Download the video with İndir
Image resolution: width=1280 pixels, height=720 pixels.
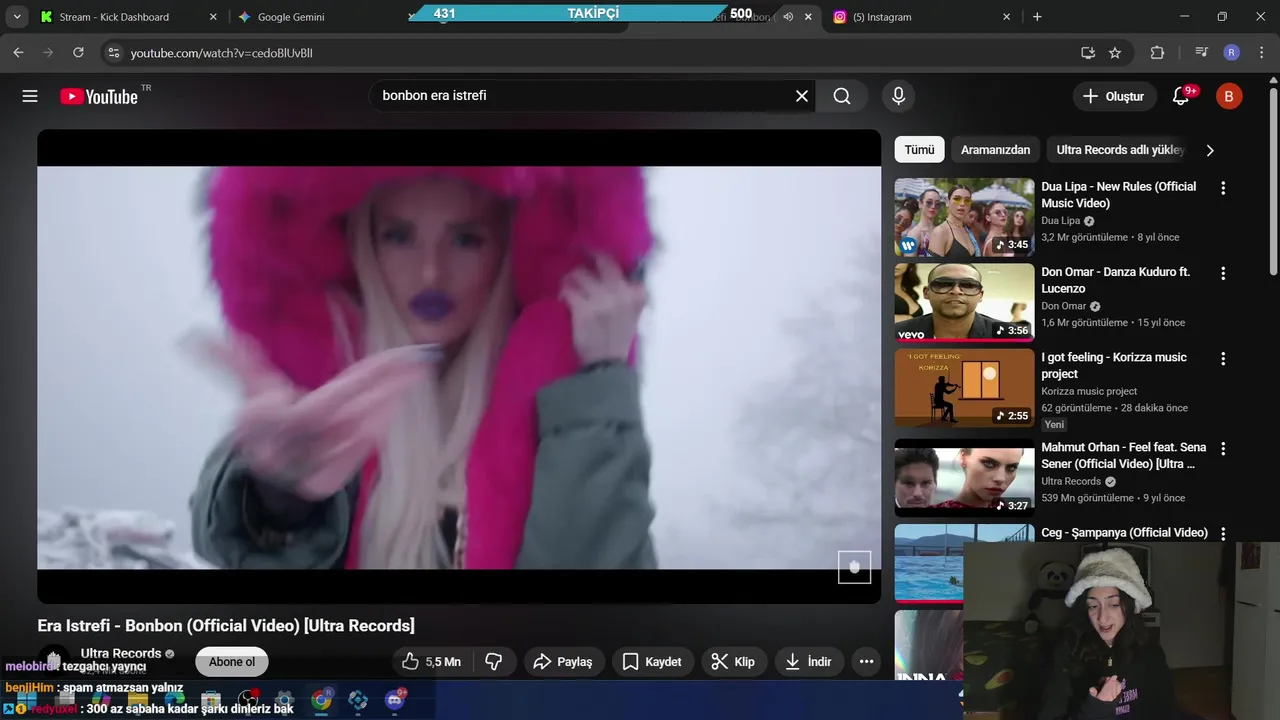point(808,662)
